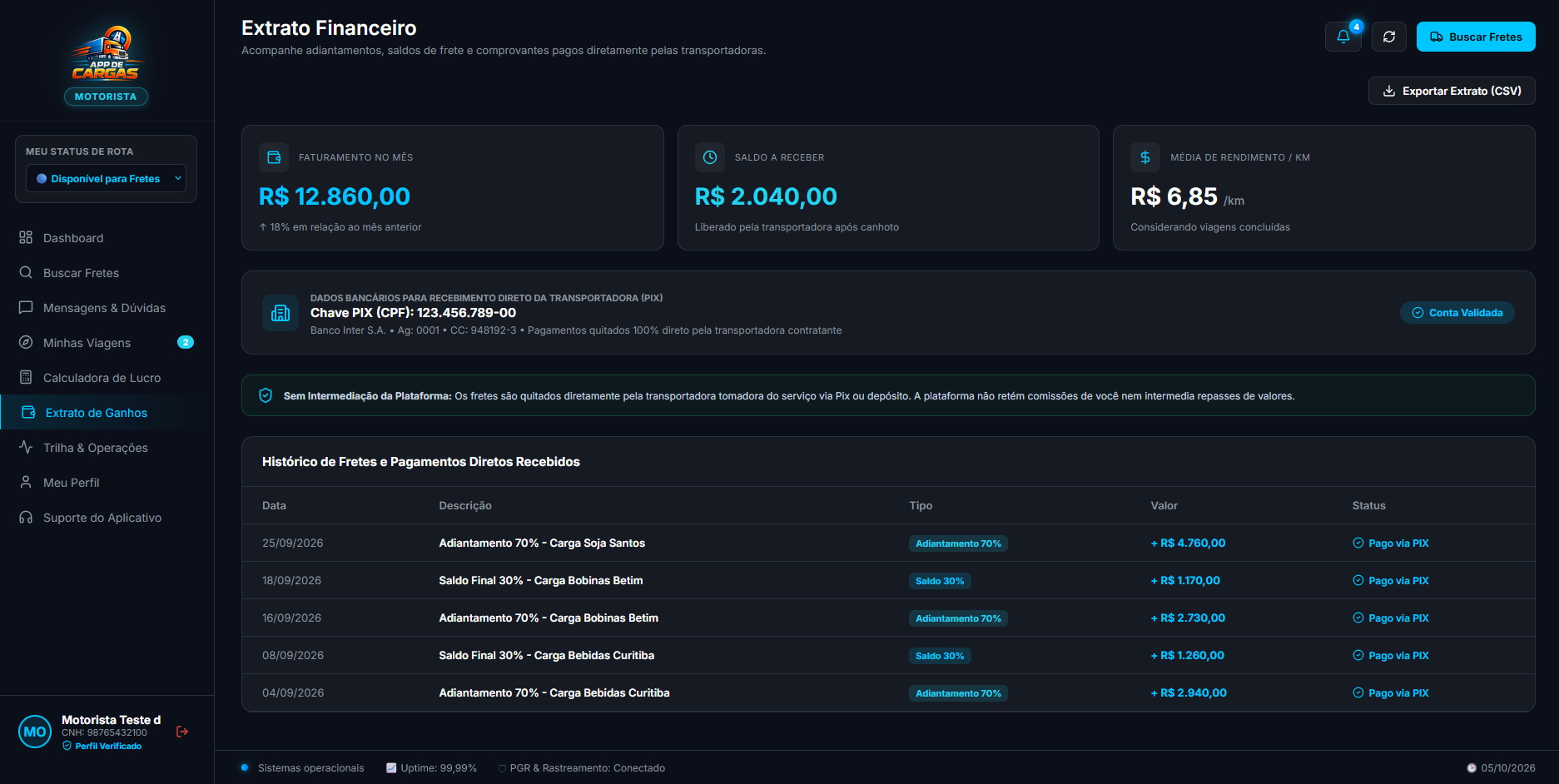
Task: Click Saldo 30% tag in Bebidas Curitiba row
Action: 940,656
